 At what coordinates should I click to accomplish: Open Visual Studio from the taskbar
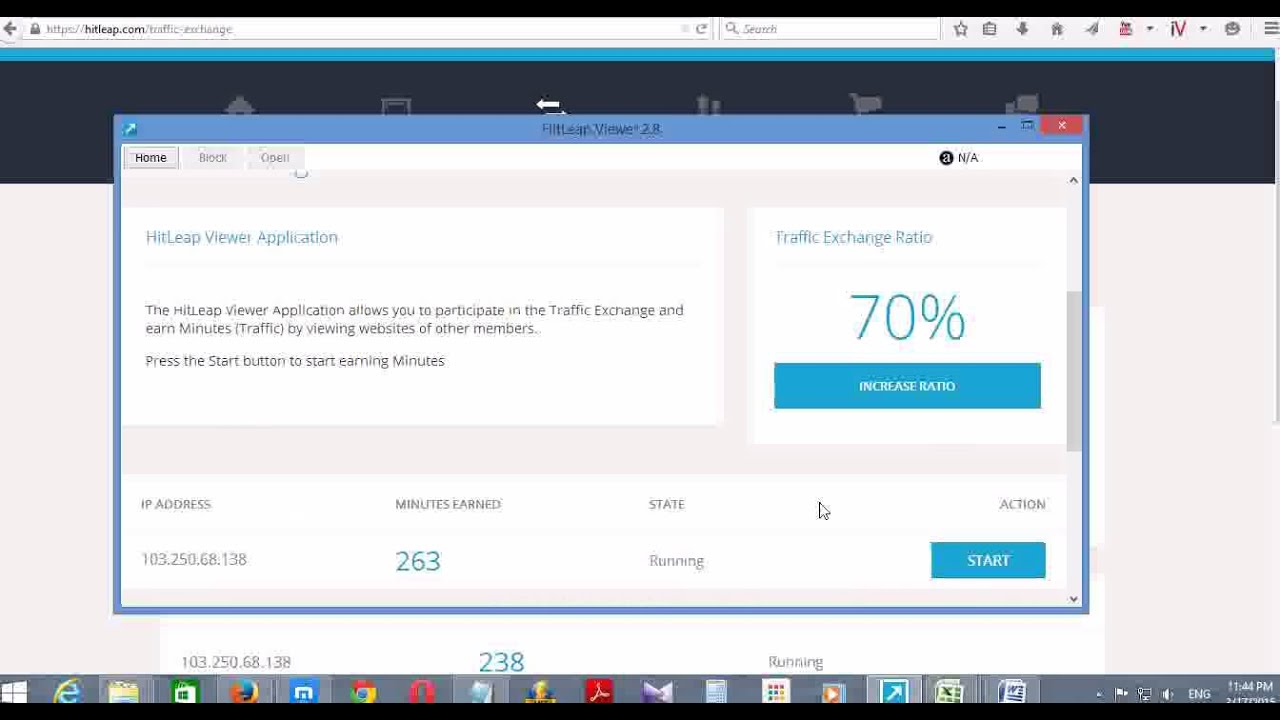658,692
